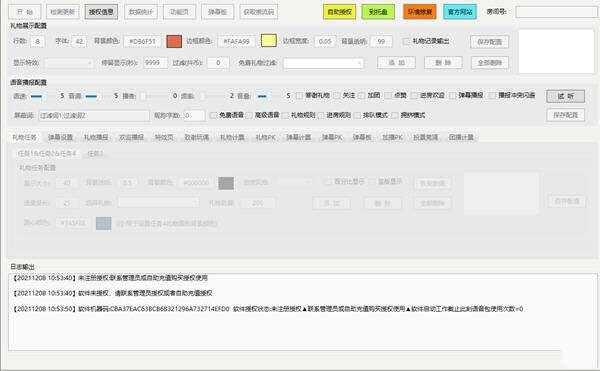The image size is (600, 371).
Task: Click the stay duration field showing 9999
Action: [x=155, y=63]
